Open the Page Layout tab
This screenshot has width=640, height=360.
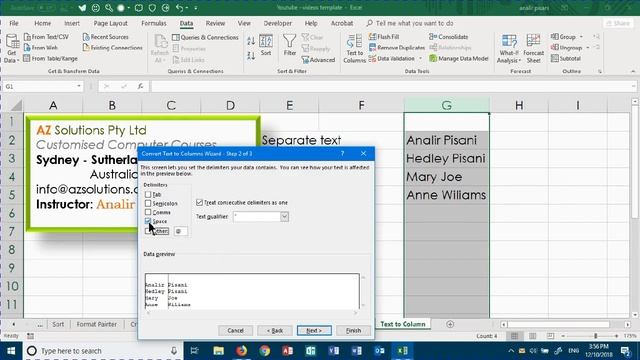[x=110, y=23]
